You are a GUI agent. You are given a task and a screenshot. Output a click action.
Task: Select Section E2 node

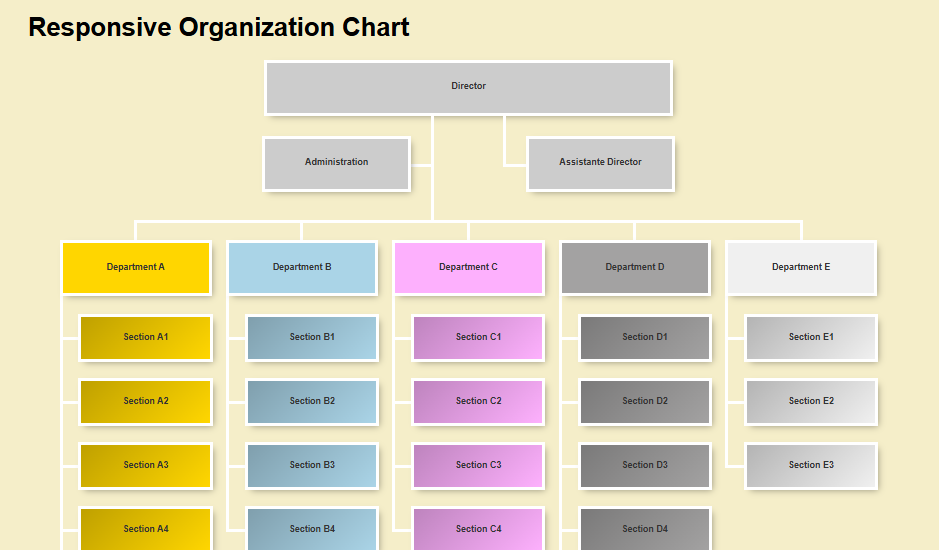811,402
